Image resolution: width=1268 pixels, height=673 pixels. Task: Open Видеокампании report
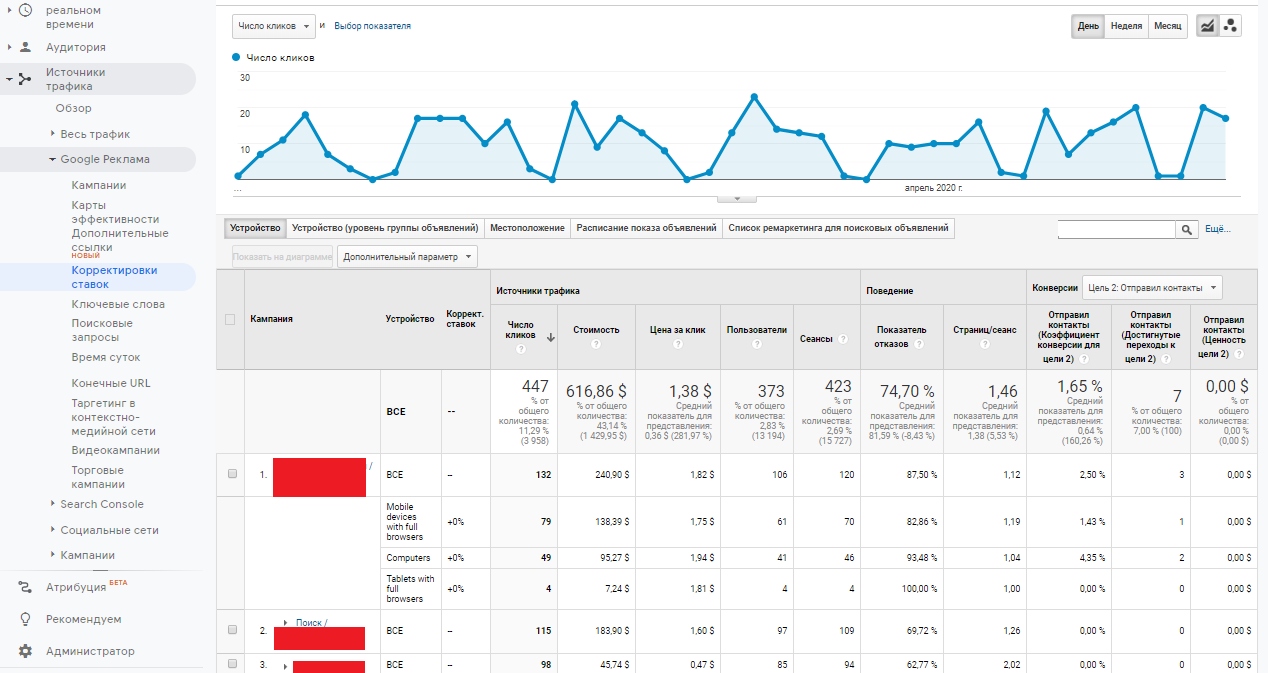[115, 450]
